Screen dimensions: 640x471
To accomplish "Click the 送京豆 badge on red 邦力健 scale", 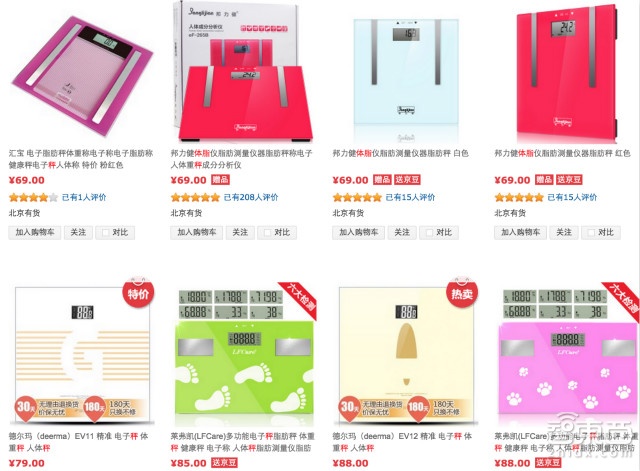I will pyautogui.click(x=569, y=180).
